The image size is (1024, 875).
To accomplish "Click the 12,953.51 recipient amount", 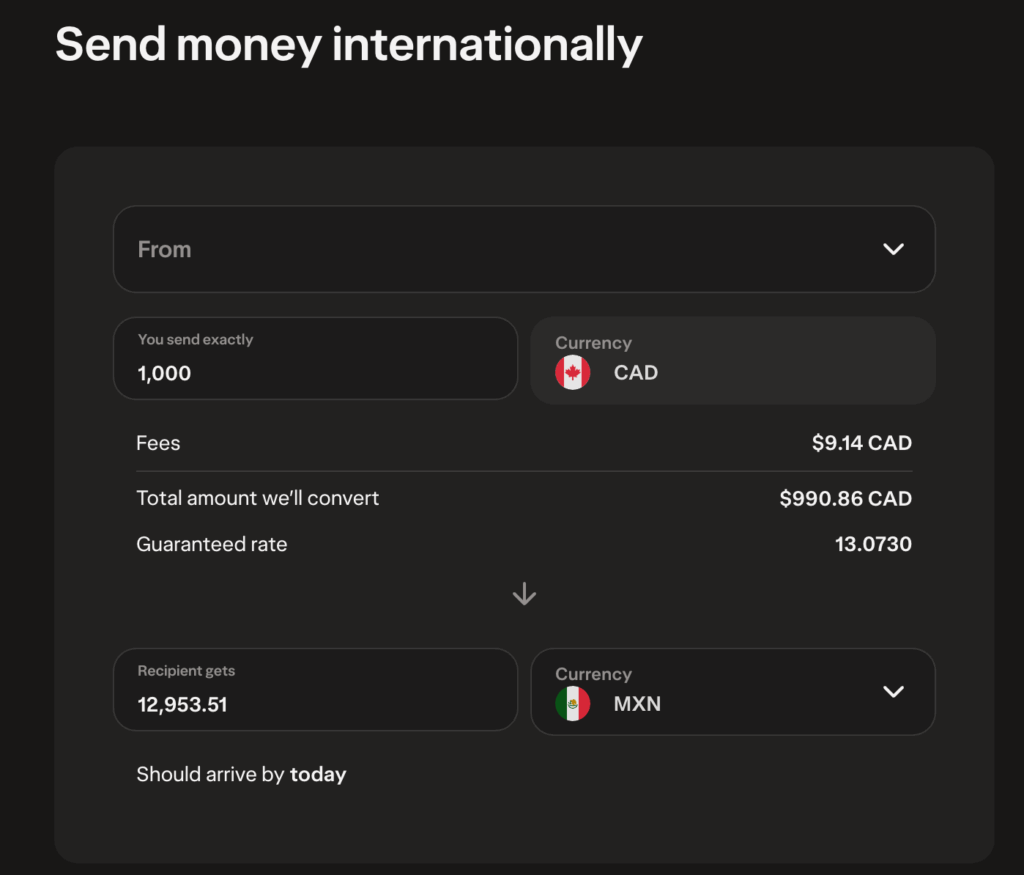I will pyautogui.click(x=180, y=704).
